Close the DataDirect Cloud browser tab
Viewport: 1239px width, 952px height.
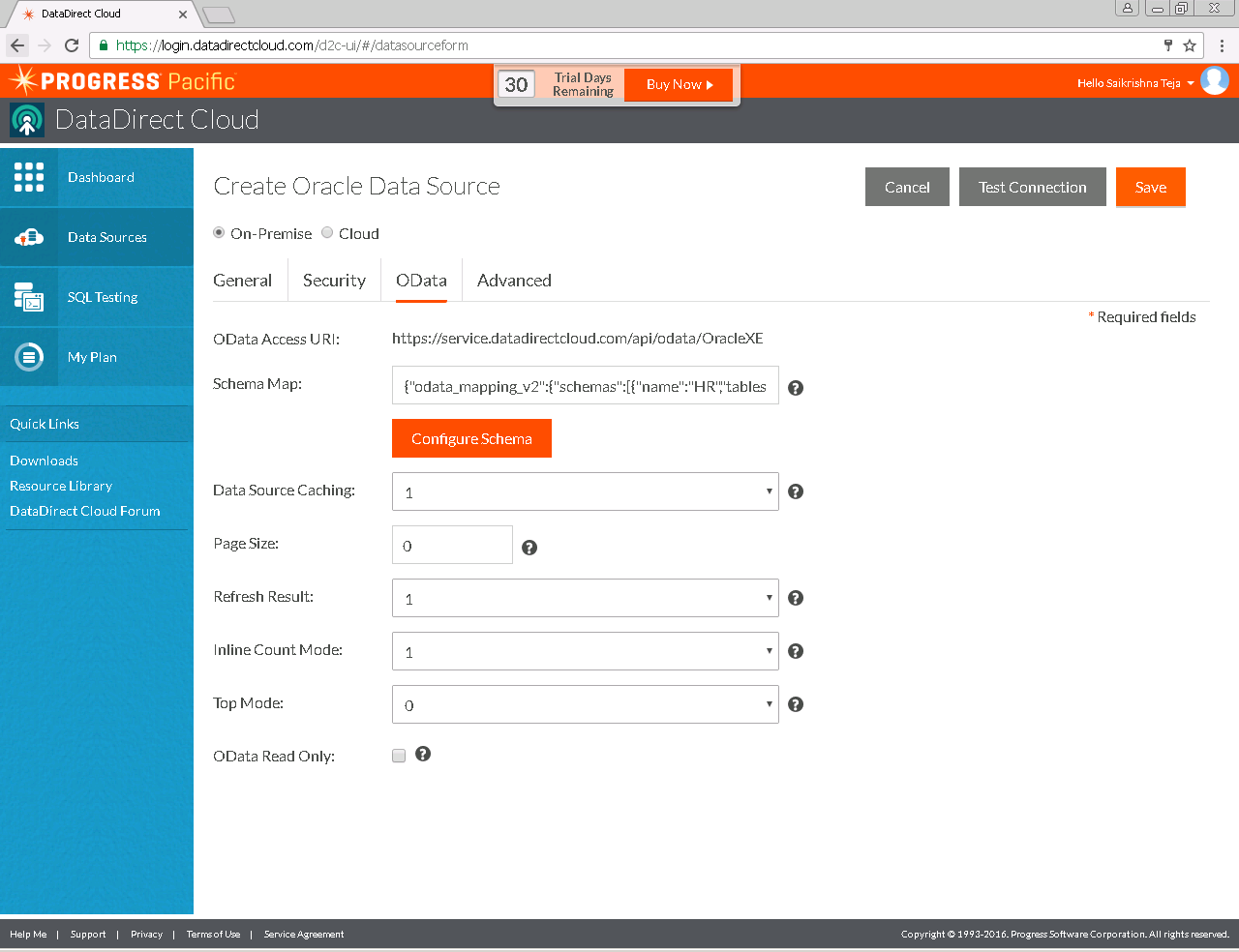(x=183, y=15)
